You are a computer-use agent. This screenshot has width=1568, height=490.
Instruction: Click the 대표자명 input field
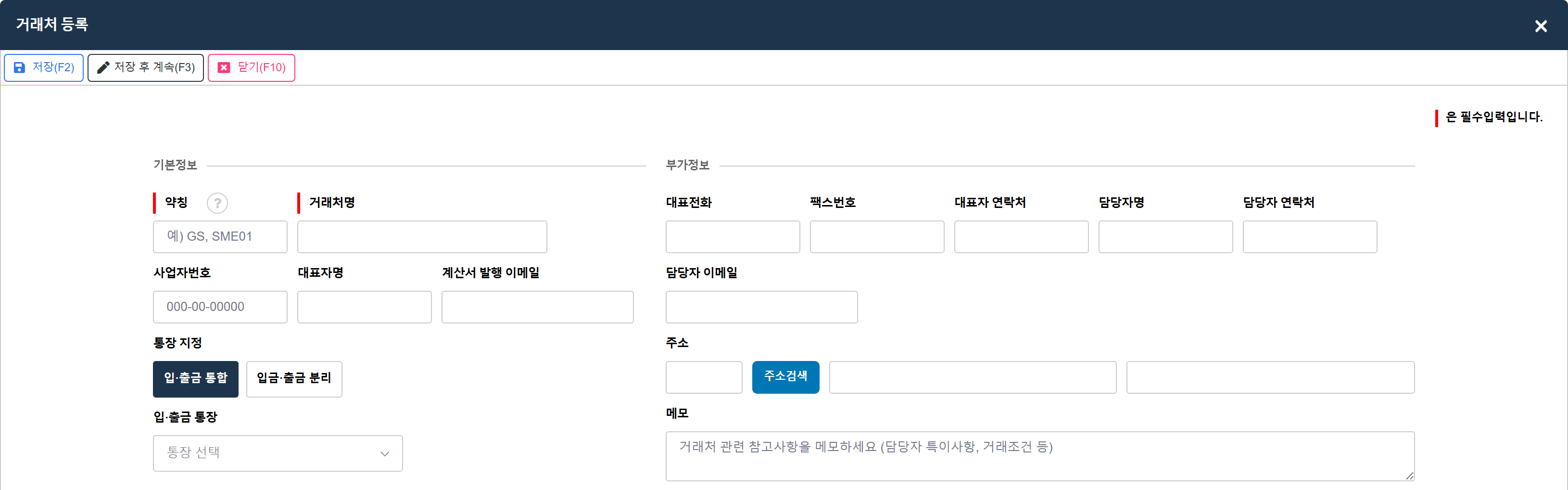[x=364, y=307]
